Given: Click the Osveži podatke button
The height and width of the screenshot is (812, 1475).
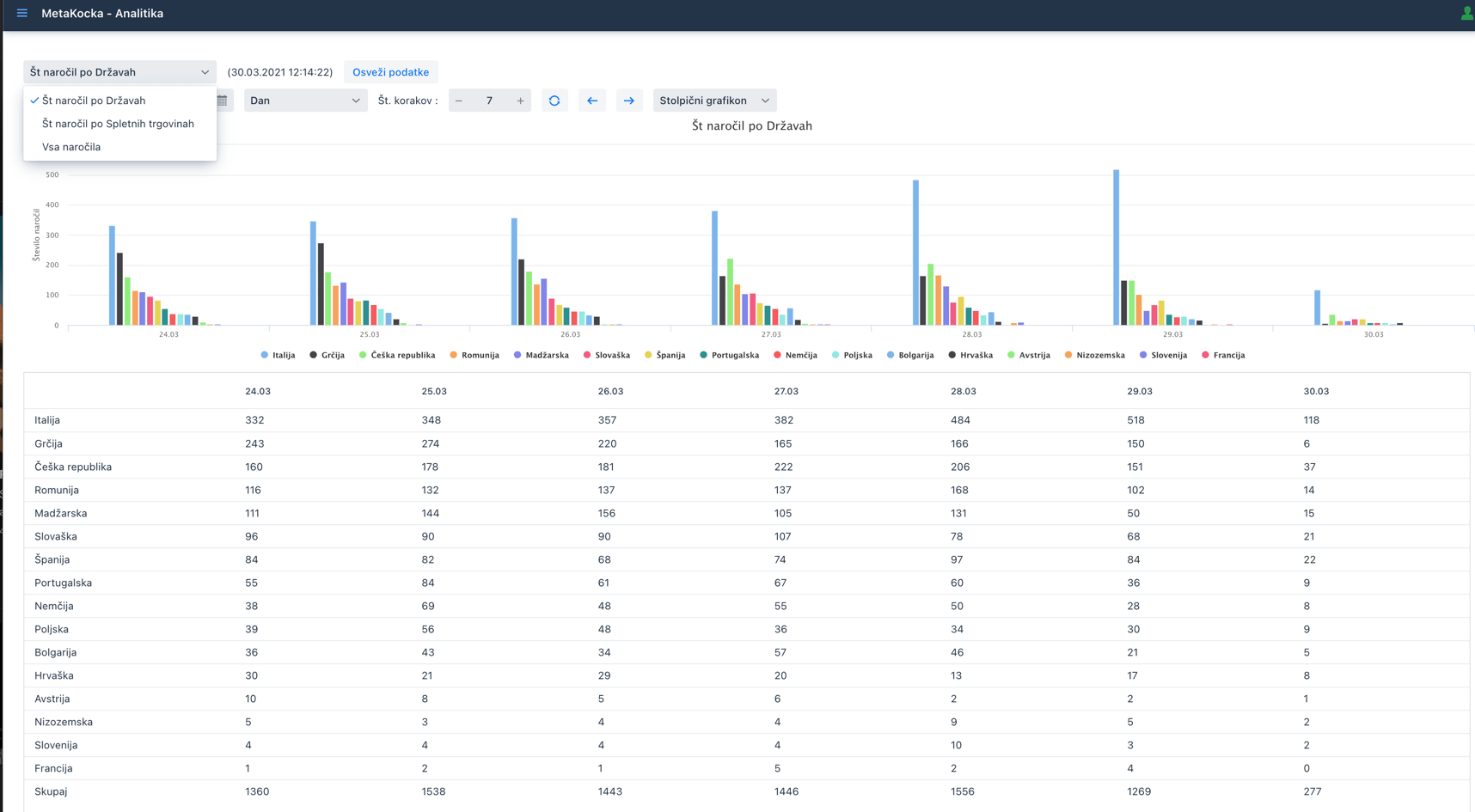Looking at the screenshot, I should (390, 72).
